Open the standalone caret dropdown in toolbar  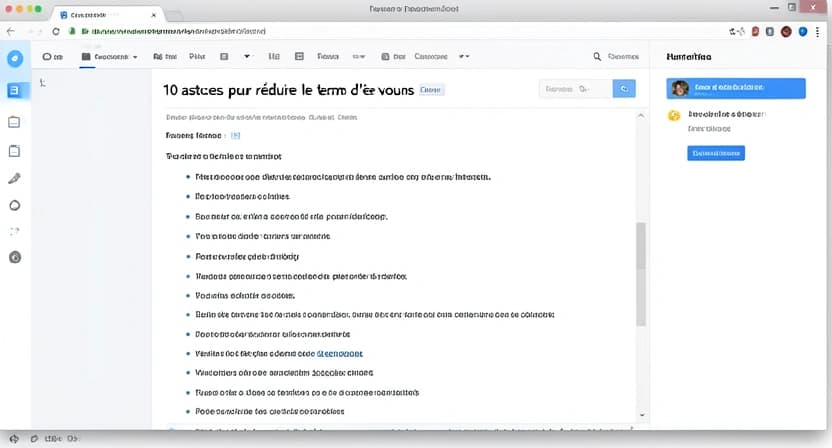pyautogui.click(x=247, y=56)
